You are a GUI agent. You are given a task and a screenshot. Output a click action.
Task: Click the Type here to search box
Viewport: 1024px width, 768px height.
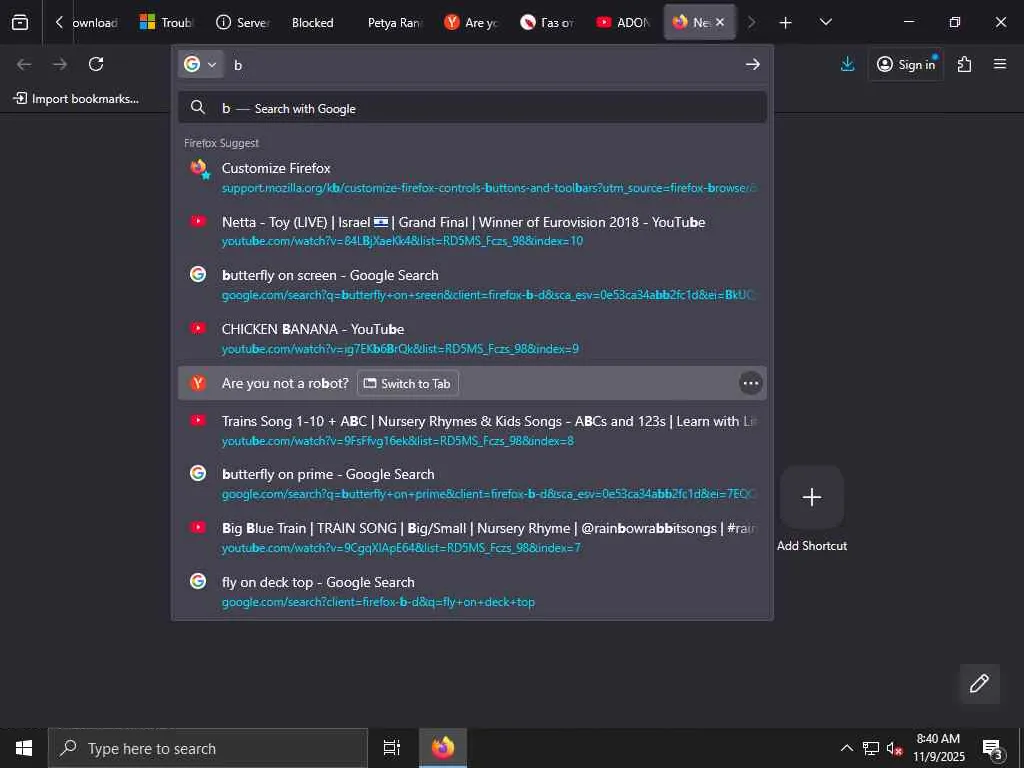pyautogui.click(x=208, y=748)
